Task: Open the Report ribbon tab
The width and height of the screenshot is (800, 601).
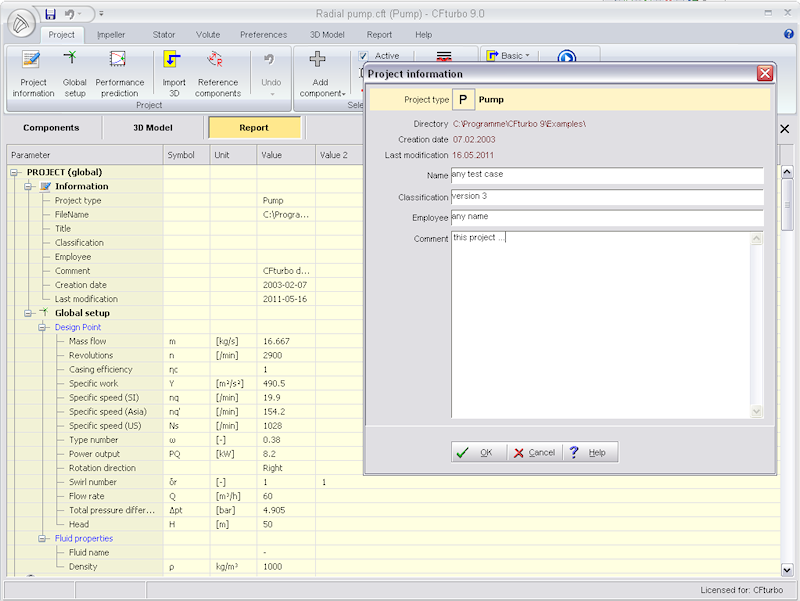Action: click(379, 35)
